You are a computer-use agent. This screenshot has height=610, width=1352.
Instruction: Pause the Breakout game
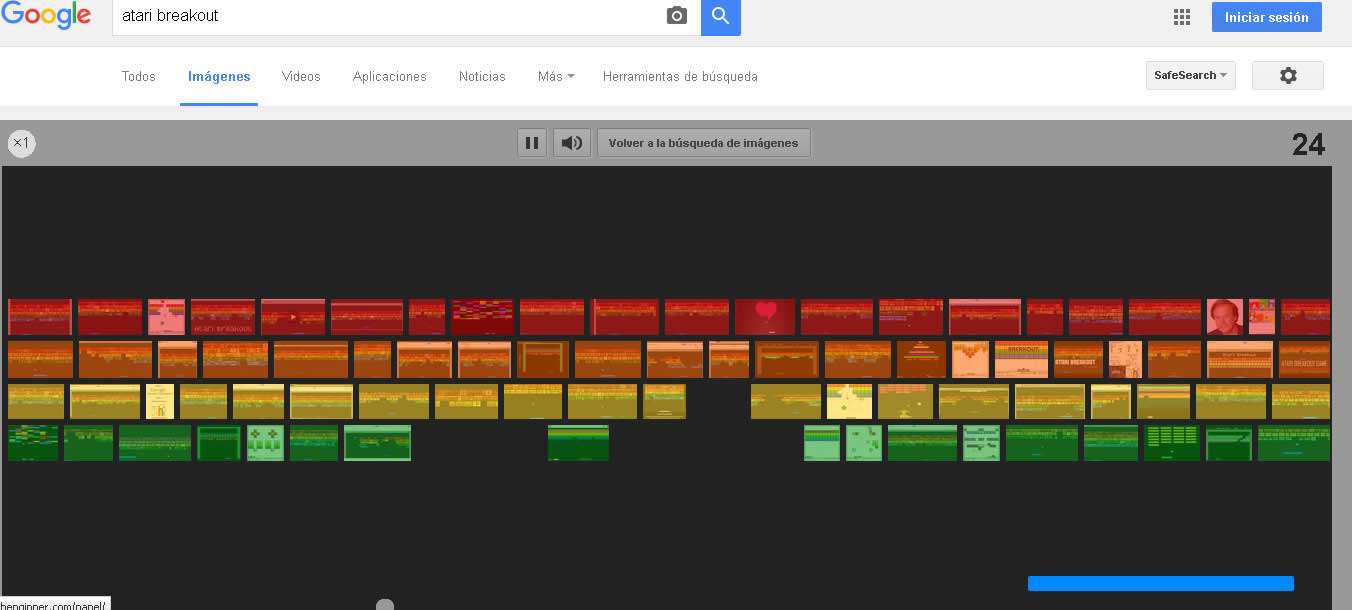coord(532,143)
